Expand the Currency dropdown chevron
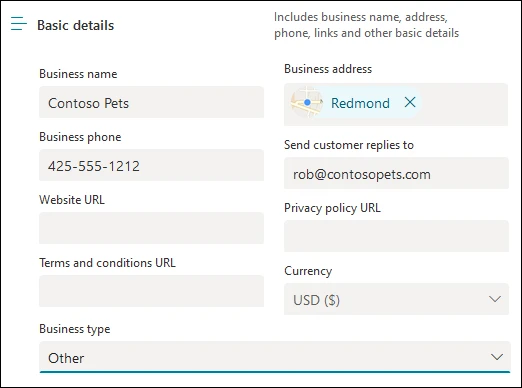Viewport: 522px width, 388px height. (x=495, y=299)
